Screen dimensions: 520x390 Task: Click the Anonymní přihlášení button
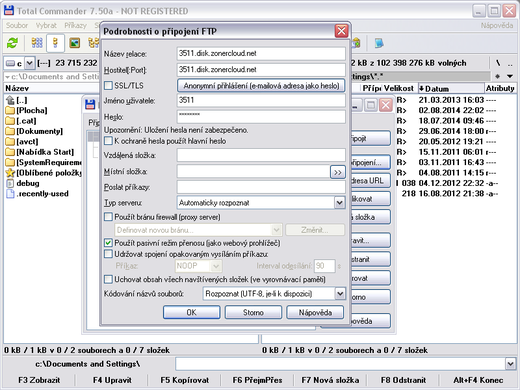261,86
